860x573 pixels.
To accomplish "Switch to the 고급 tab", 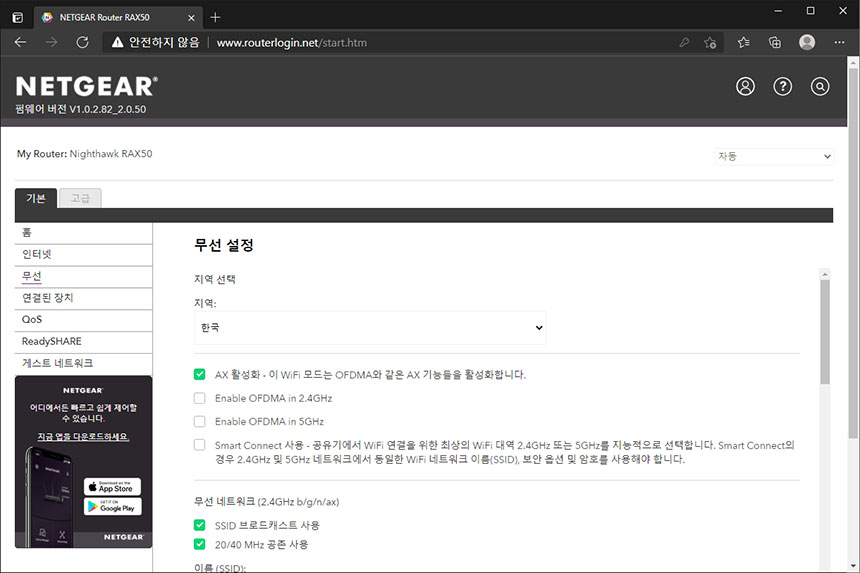I will (x=80, y=198).
